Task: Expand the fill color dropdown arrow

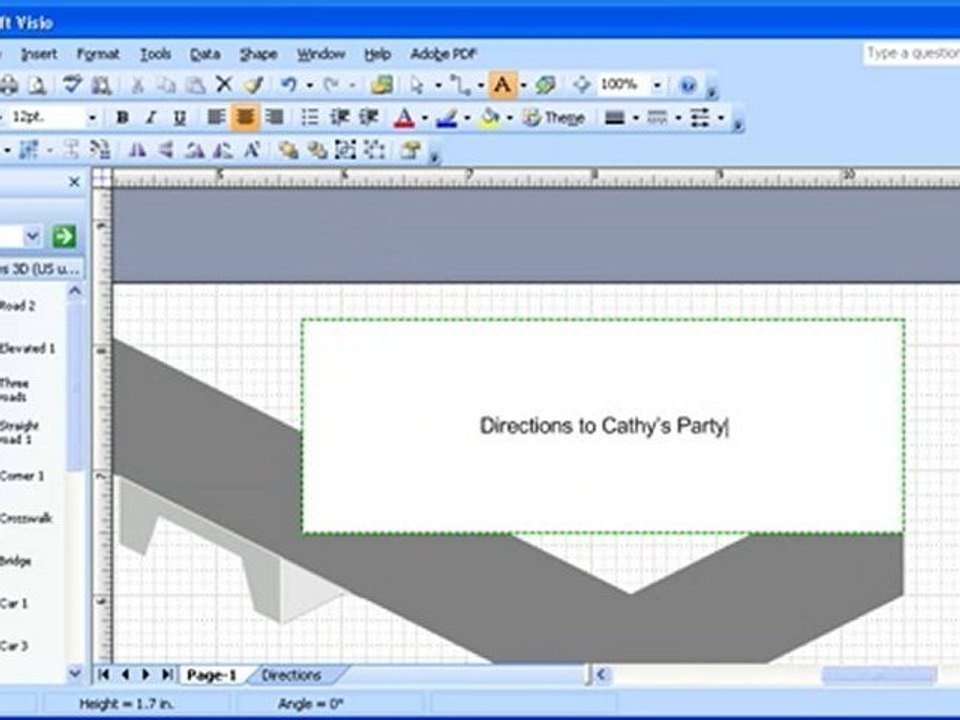Action: (x=509, y=118)
